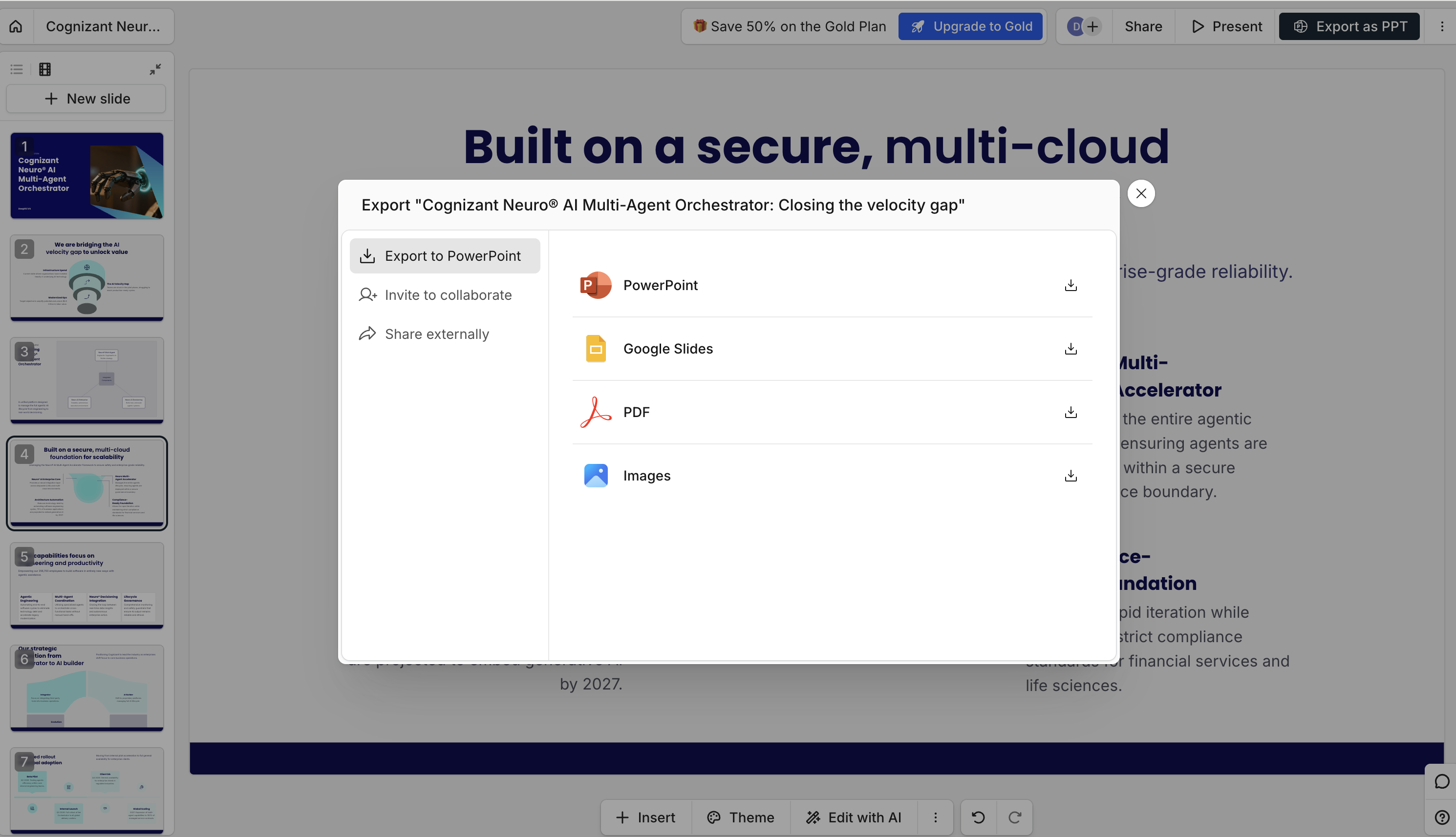Click the Google Slides download icon
Image resolution: width=1456 pixels, height=837 pixels.
pos(1071,349)
